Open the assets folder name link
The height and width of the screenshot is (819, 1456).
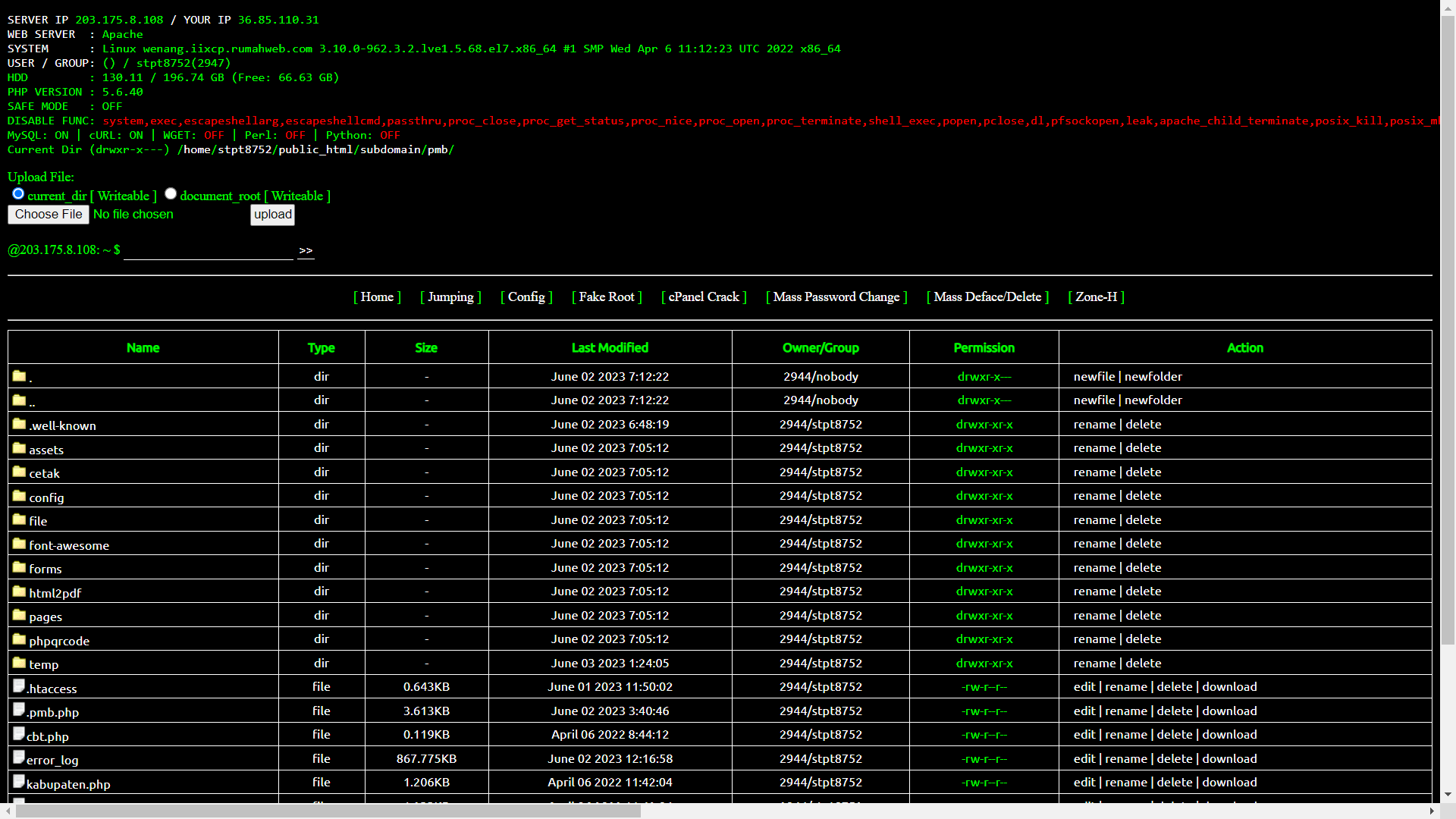(46, 450)
